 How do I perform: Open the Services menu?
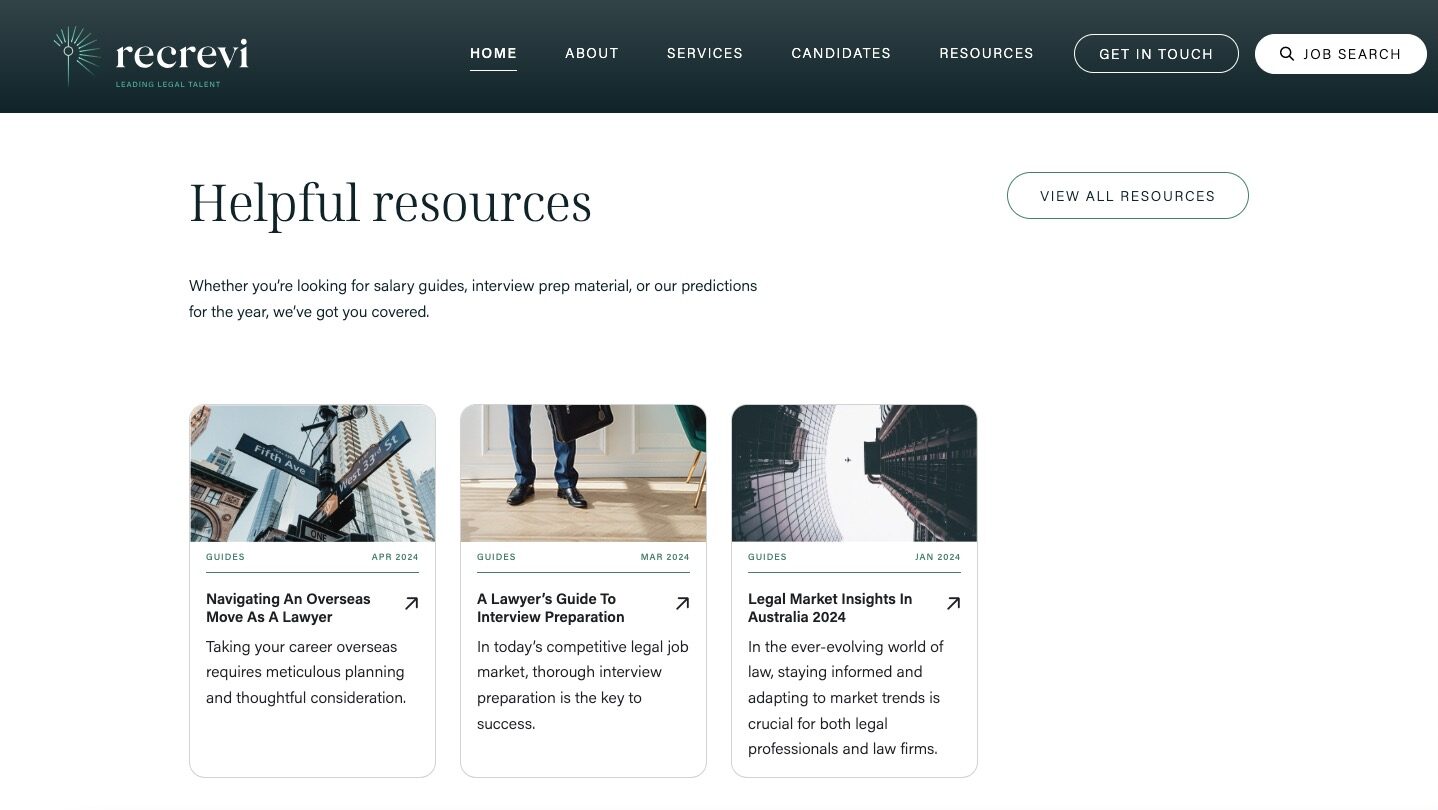[x=704, y=54]
